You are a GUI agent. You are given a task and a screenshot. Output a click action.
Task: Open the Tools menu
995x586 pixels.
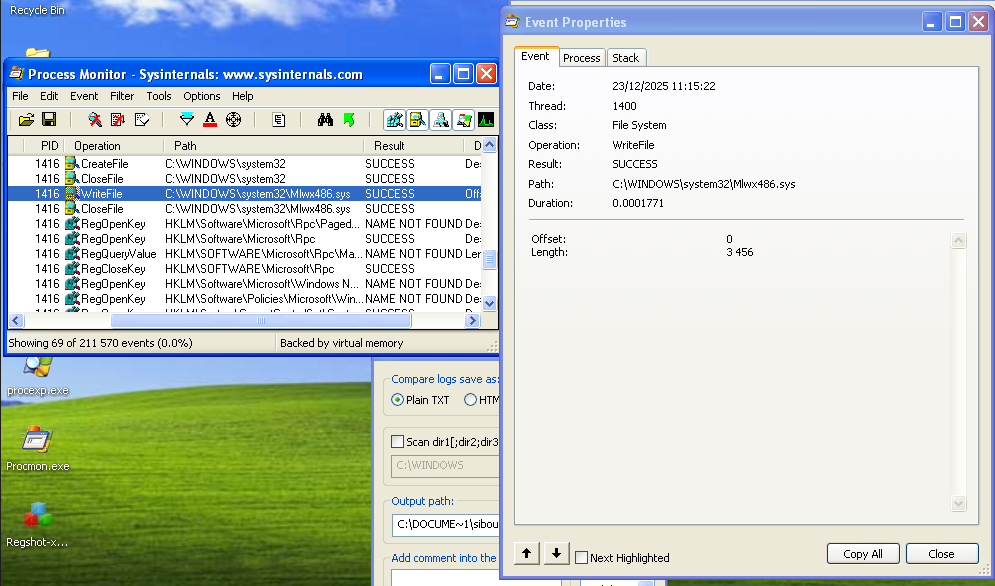(159, 96)
